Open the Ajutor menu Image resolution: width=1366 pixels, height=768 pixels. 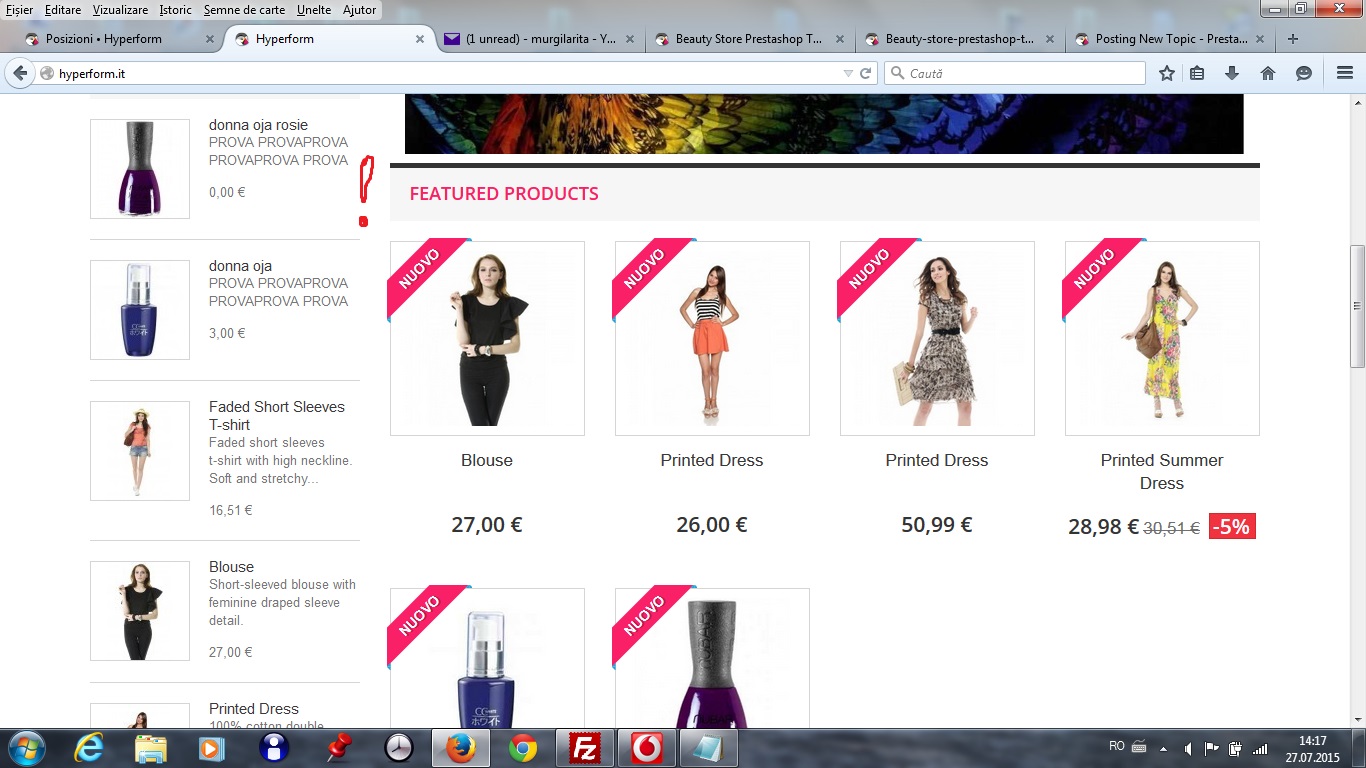359,10
